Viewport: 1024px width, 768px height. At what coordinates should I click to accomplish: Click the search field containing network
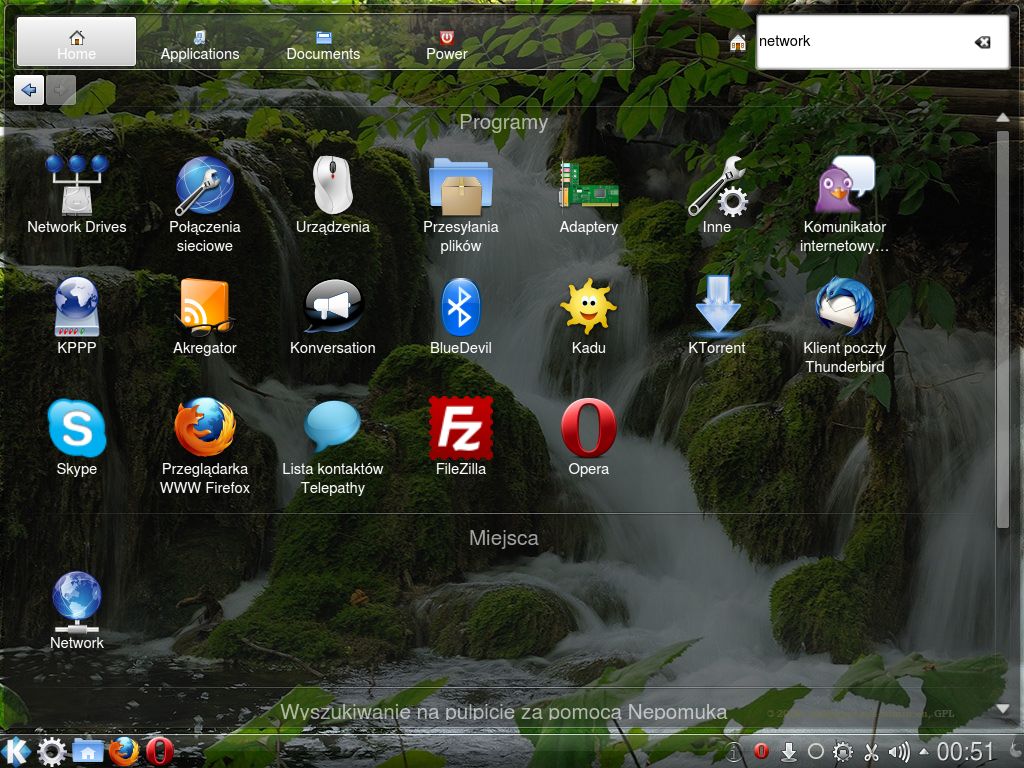(x=882, y=42)
